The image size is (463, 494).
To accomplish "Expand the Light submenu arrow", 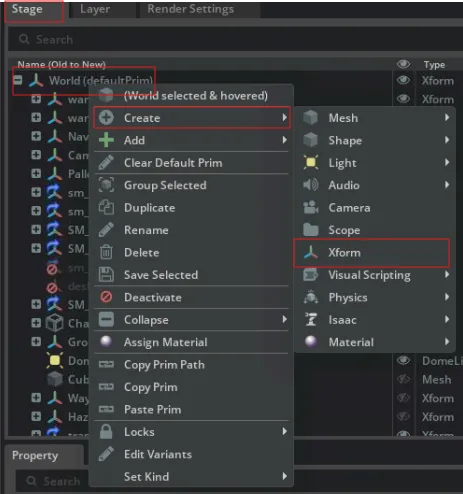I will click(x=447, y=162).
